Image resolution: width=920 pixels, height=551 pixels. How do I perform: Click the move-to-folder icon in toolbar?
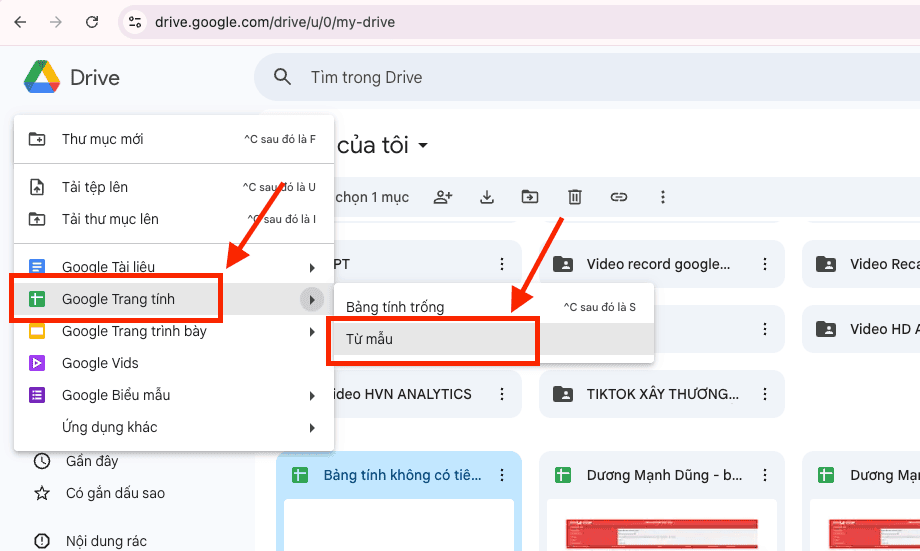coord(530,197)
